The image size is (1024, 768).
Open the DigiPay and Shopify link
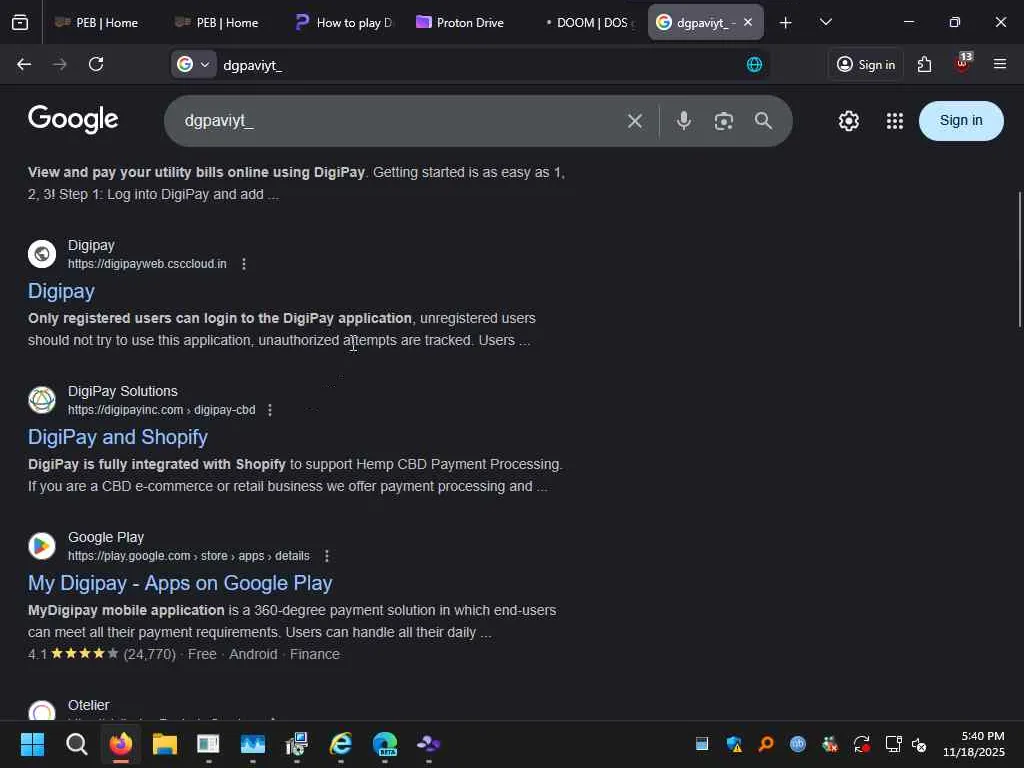118,437
